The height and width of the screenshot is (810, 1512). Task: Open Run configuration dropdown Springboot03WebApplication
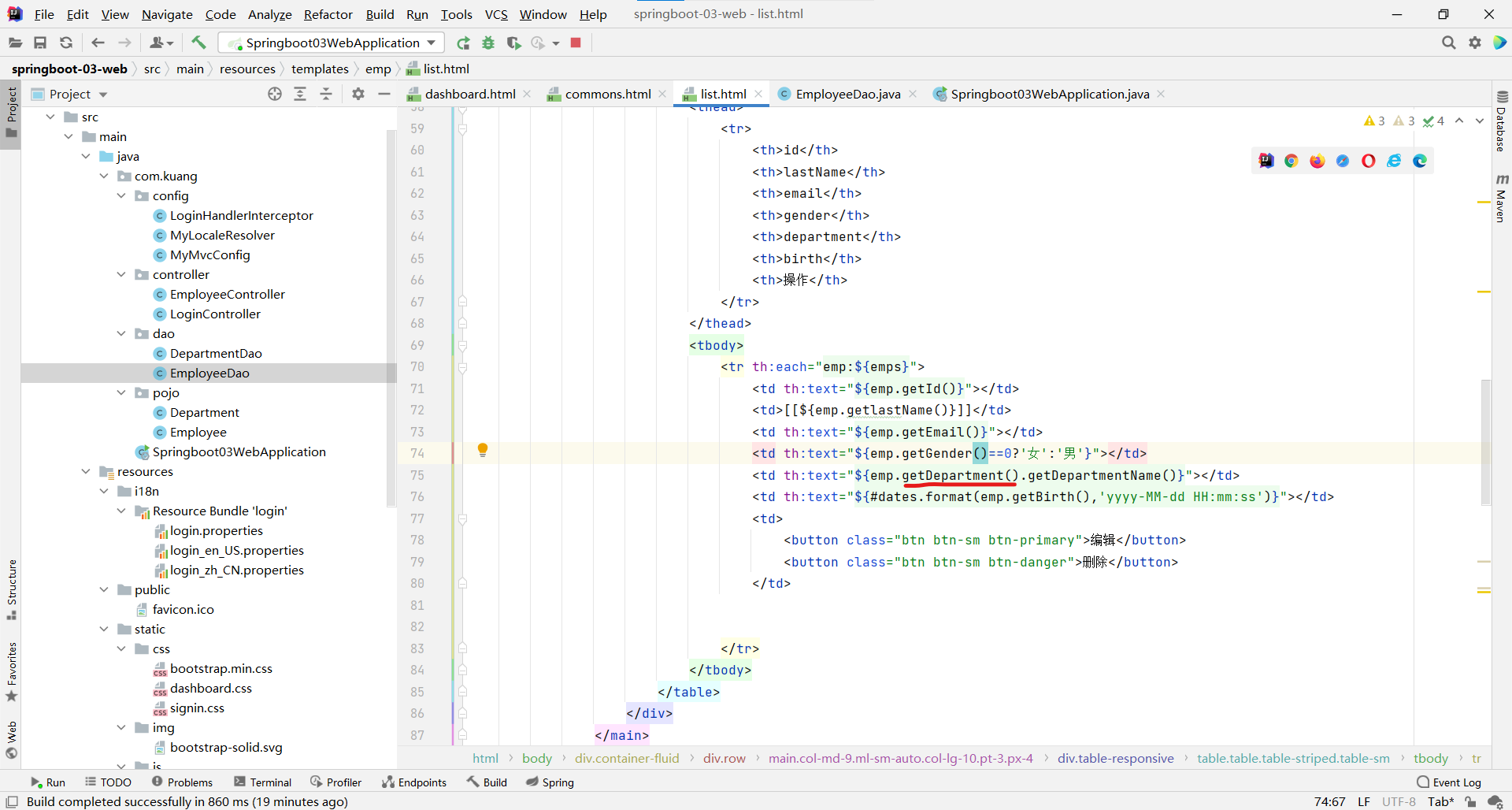(x=332, y=43)
